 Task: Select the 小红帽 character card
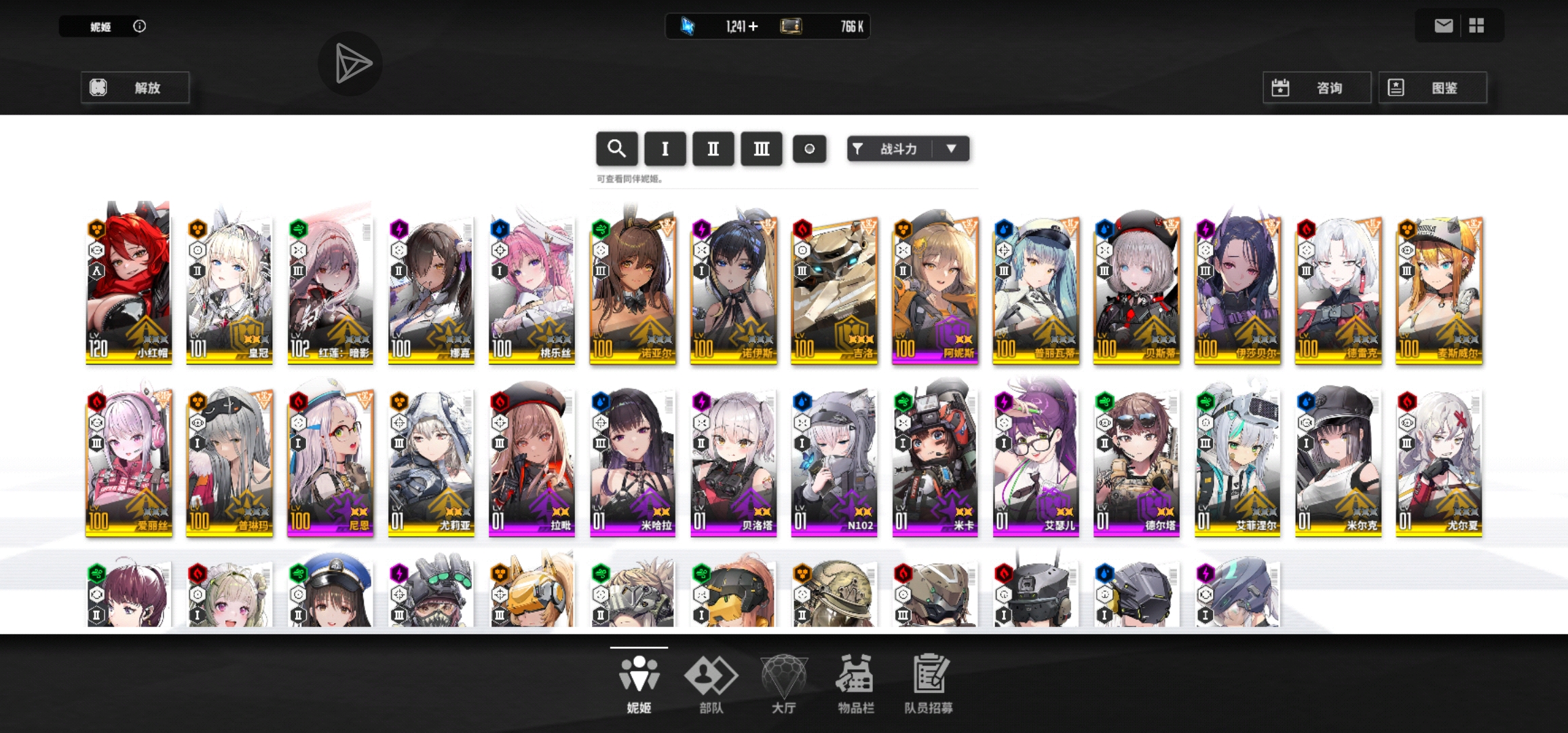(128, 284)
